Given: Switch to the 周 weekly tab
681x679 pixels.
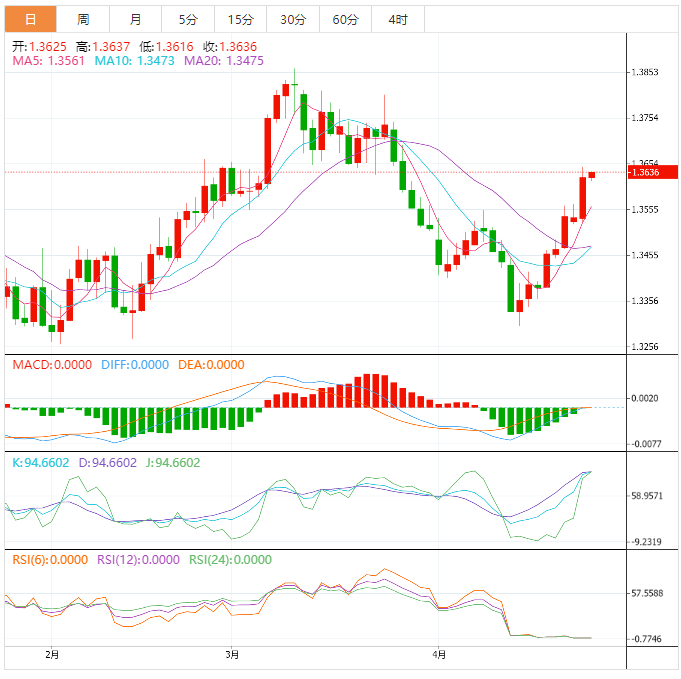Looking at the screenshot, I should pos(83,19).
